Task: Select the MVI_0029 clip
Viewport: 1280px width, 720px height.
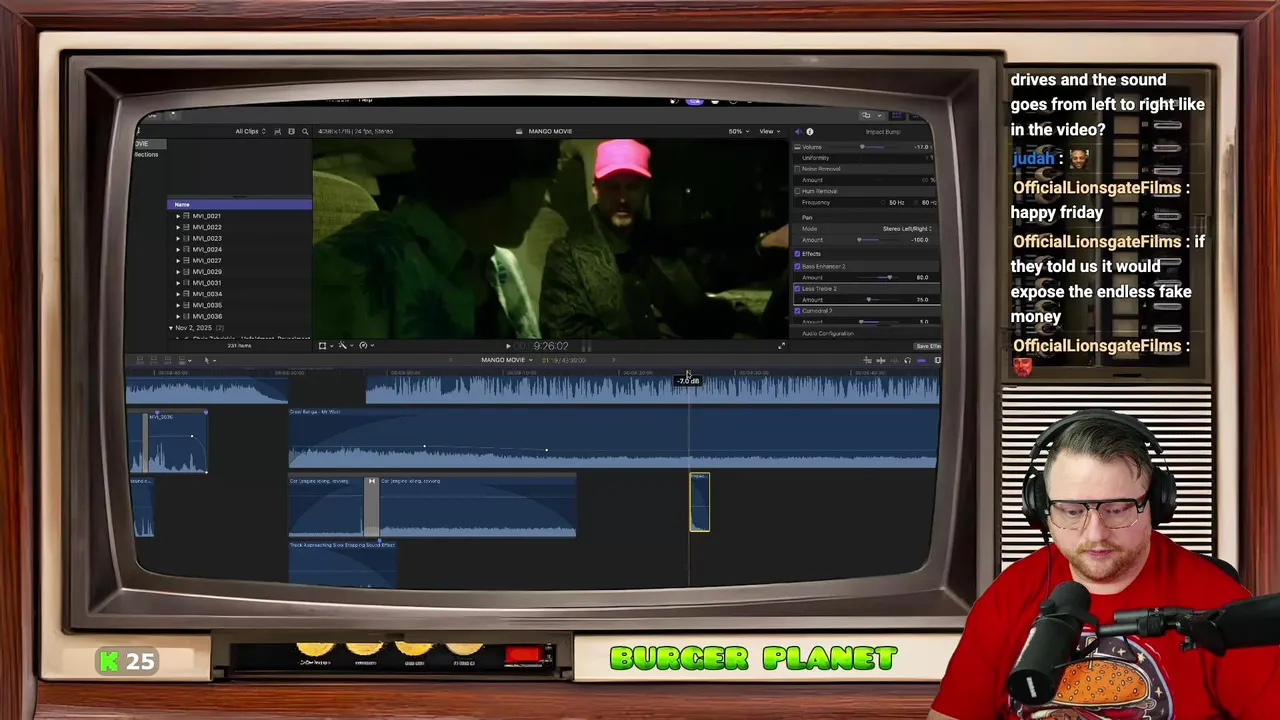Action: coord(207,272)
